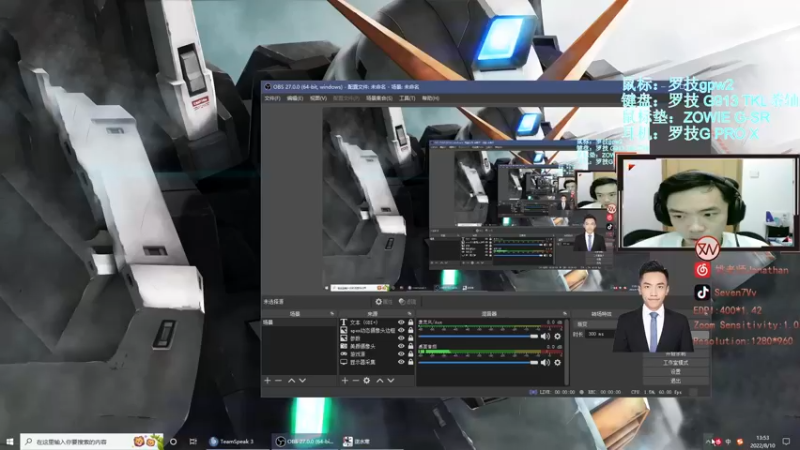Lock the 美颜摄像头 camera source
Screen dimensions: 800x450
coord(410,346)
